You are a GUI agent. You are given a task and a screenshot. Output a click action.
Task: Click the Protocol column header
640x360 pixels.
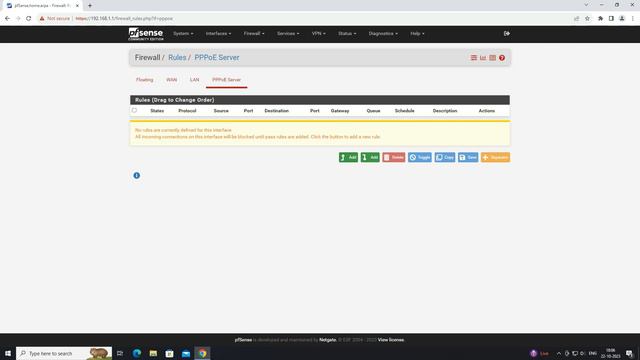(187, 111)
